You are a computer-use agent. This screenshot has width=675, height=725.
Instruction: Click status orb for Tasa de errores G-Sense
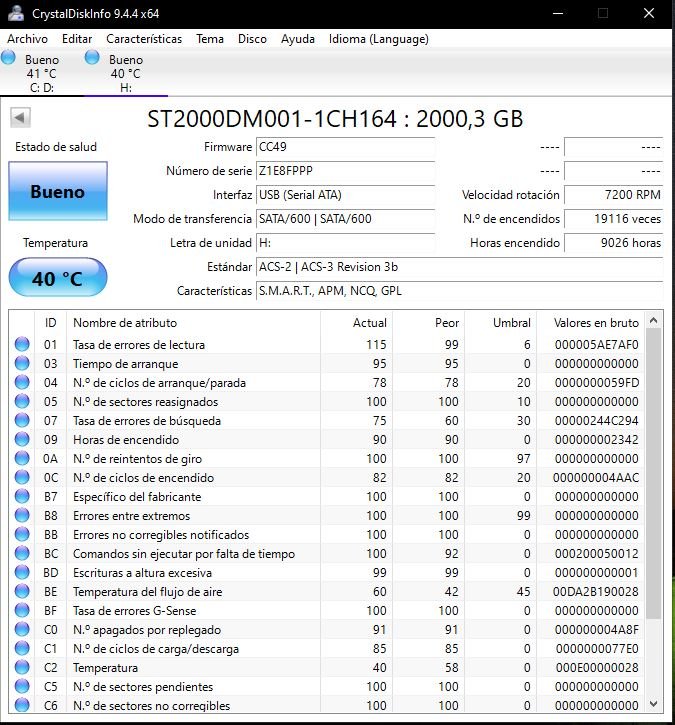(x=22, y=611)
